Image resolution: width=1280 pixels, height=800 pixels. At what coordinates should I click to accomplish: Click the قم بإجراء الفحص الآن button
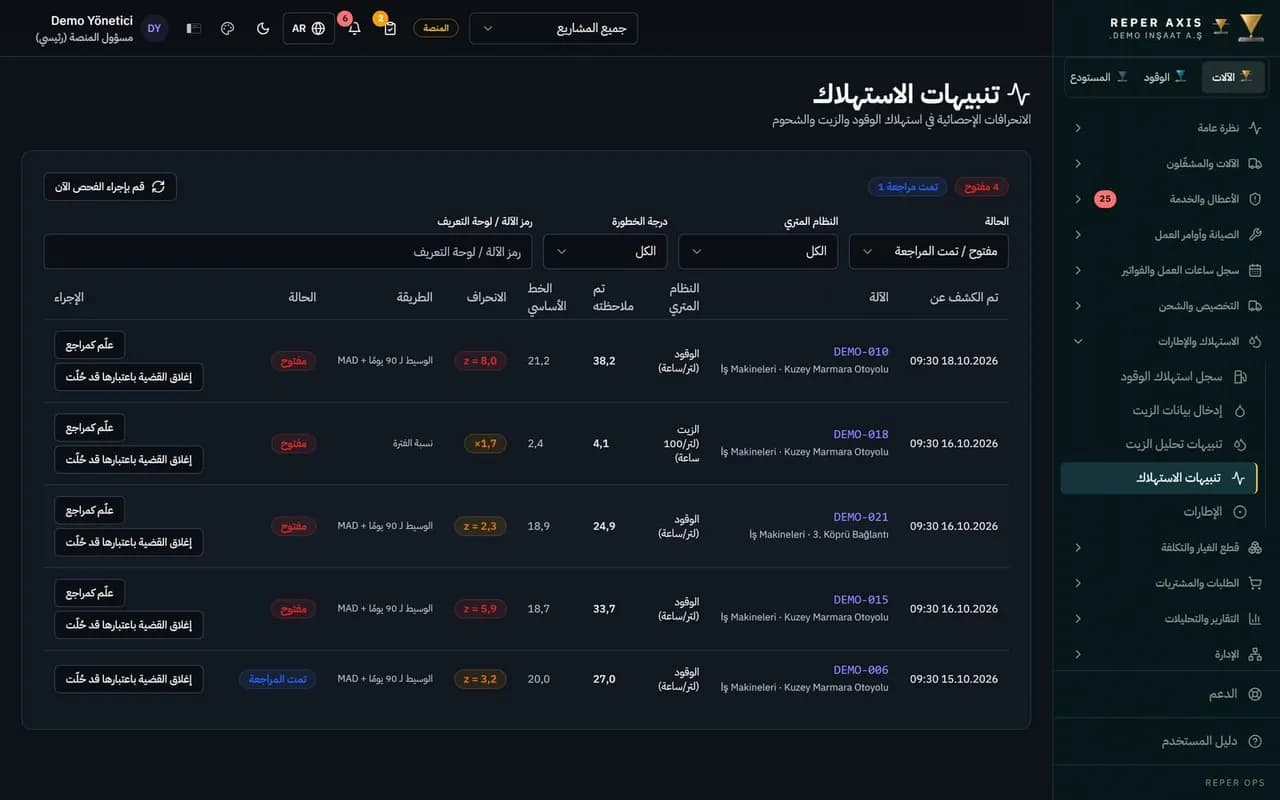[x=110, y=187]
